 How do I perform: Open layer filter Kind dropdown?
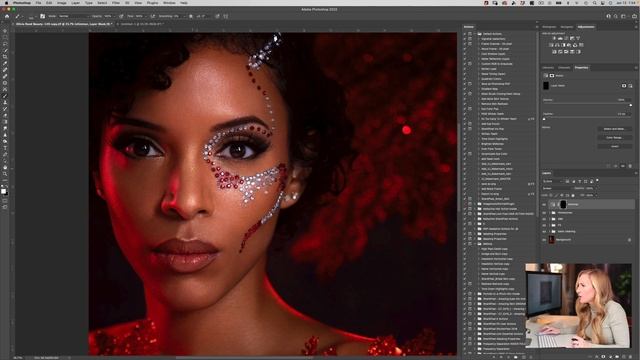tap(553, 181)
